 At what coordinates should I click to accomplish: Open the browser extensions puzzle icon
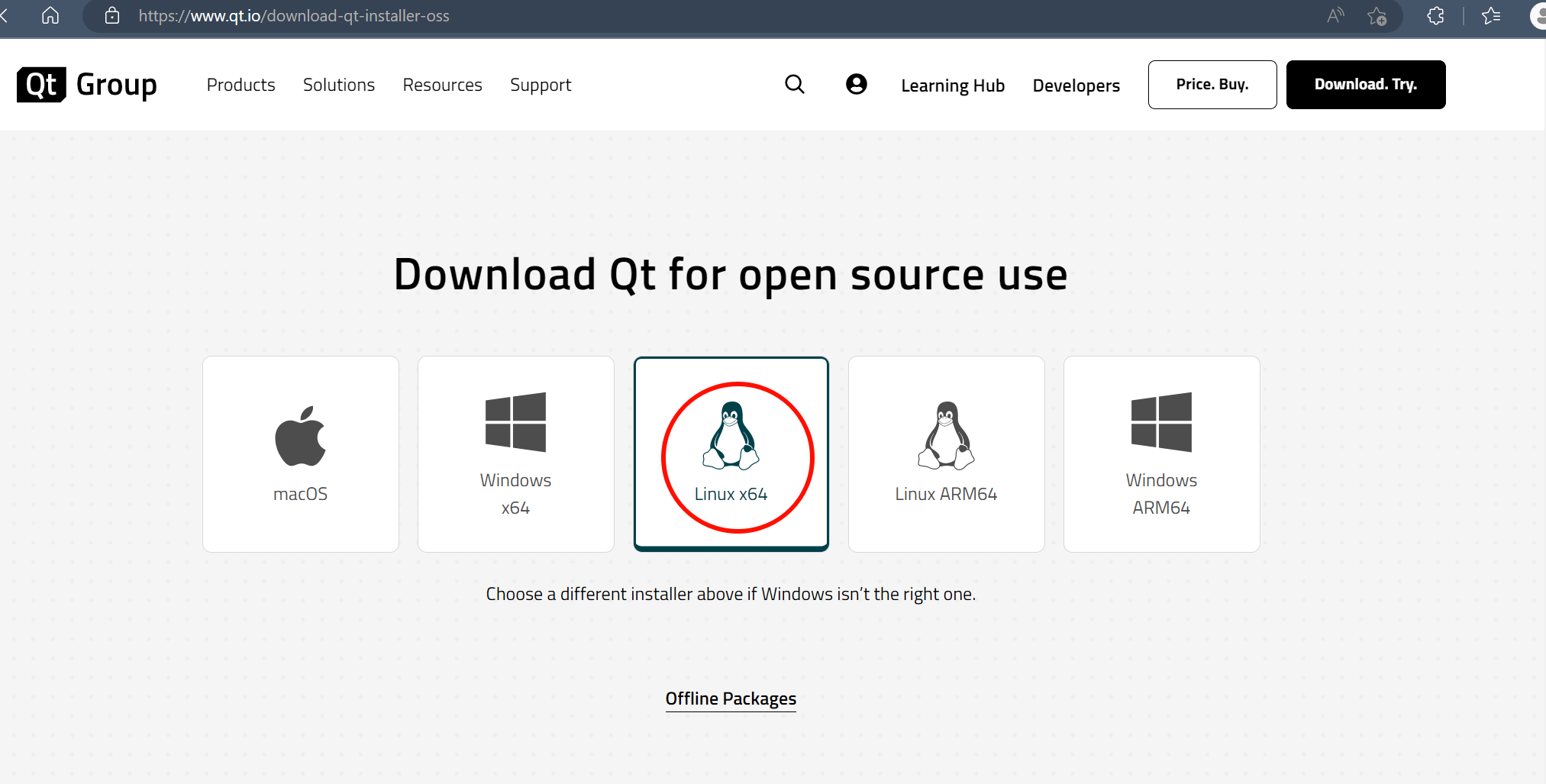click(x=1435, y=15)
